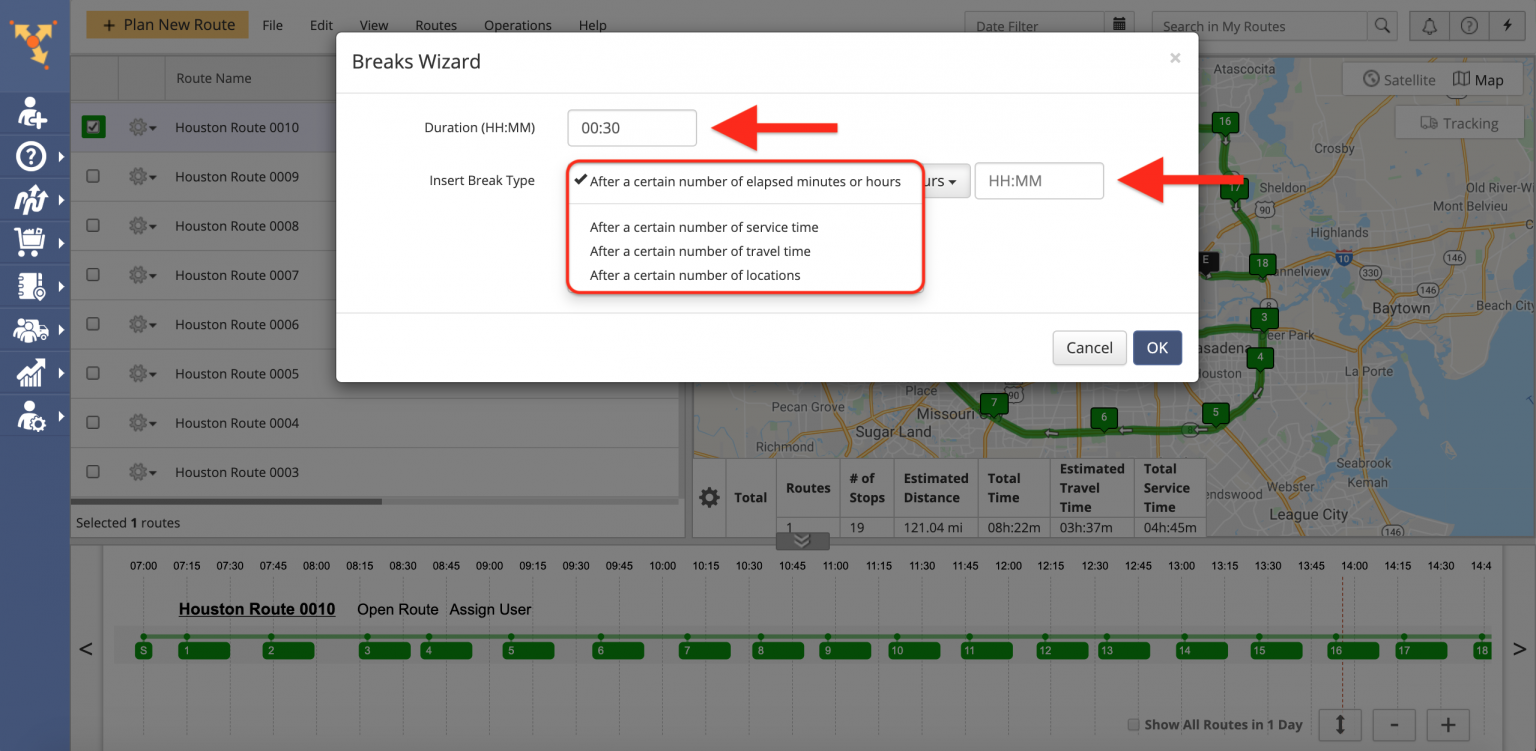Enable Show All Routes in 1 Day
Screen dimensions: 1536x751
(x=1134, y=725)
